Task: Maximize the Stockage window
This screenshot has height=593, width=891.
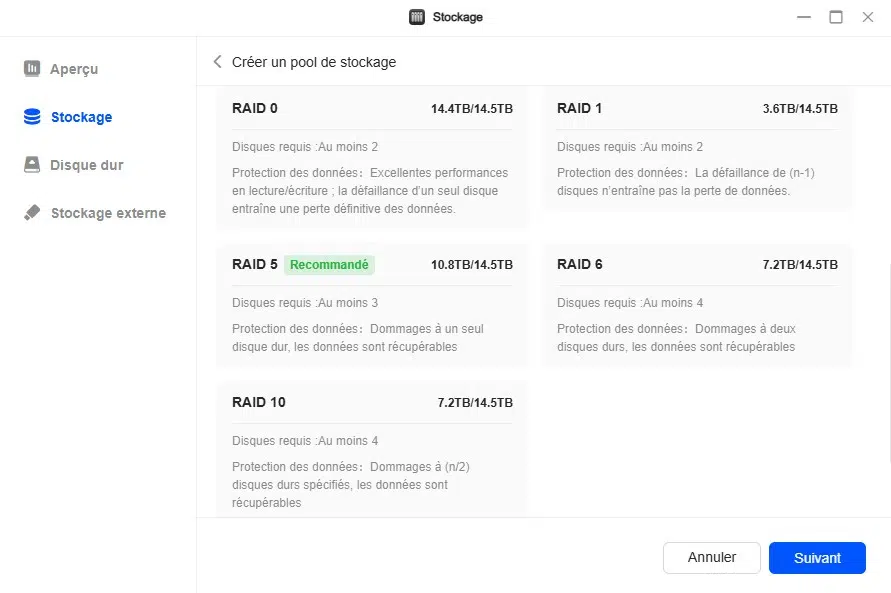Action: click(836, 17)
